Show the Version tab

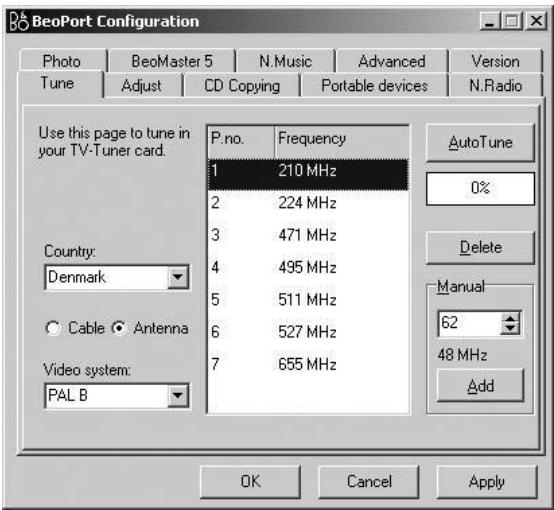(x=496, y=61)
